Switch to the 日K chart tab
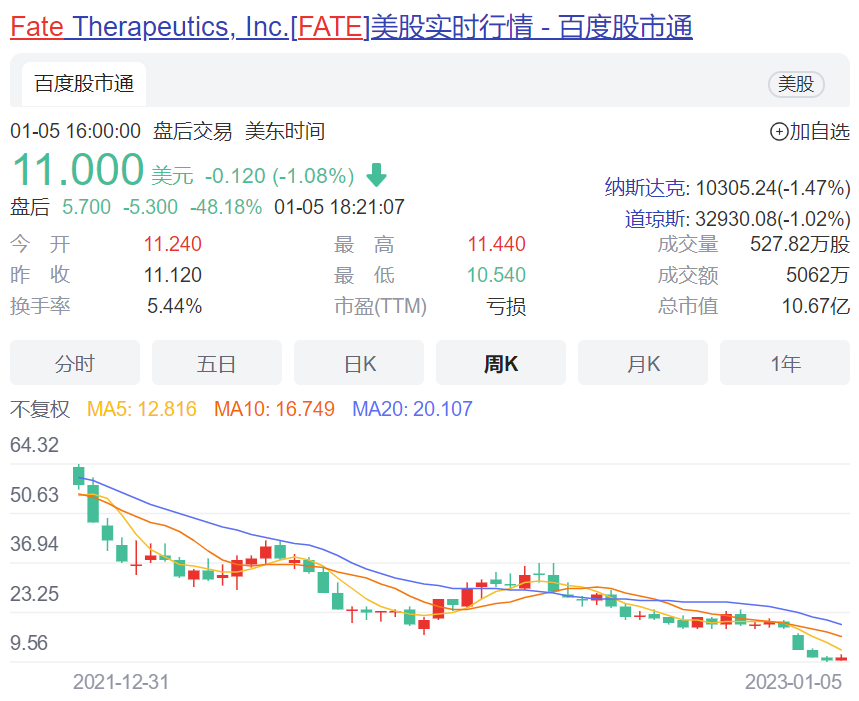This screenshot has height=701, width=859. pyautogui.click(x=359, y=363)
